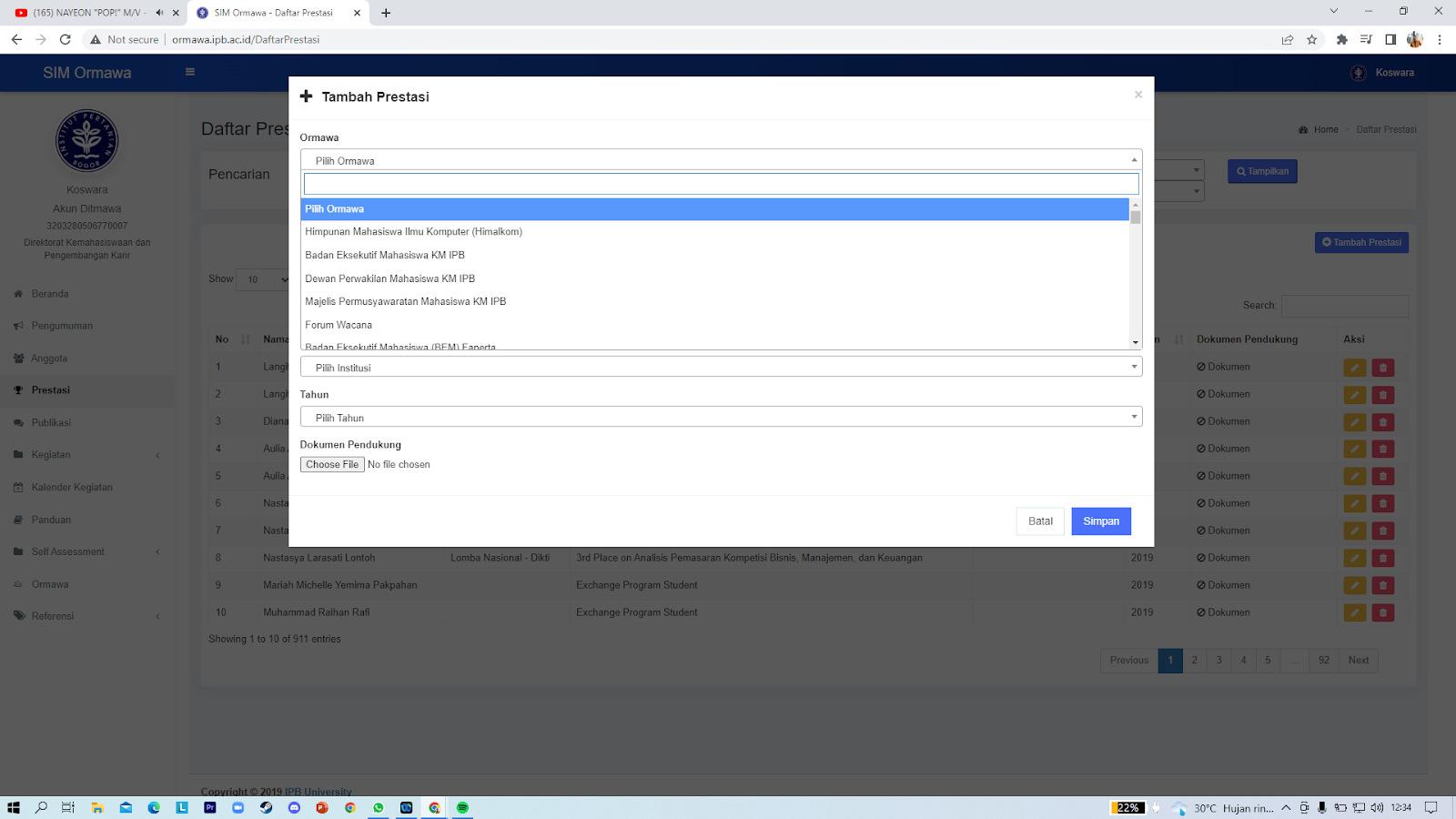
Task: Open the Koswara user menu
Action: pyautogui.click(x=1382, y=73)
